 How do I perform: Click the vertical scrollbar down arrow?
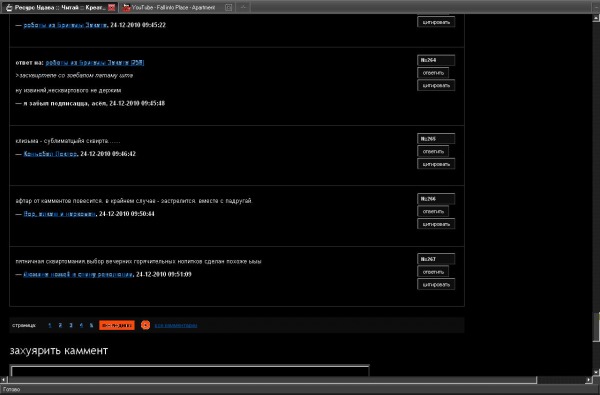click(596, 372)
